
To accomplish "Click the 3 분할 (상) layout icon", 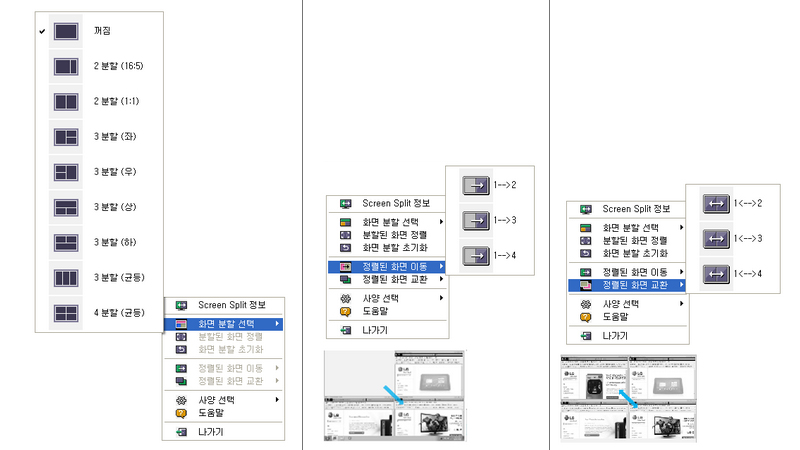I will 66,208.
